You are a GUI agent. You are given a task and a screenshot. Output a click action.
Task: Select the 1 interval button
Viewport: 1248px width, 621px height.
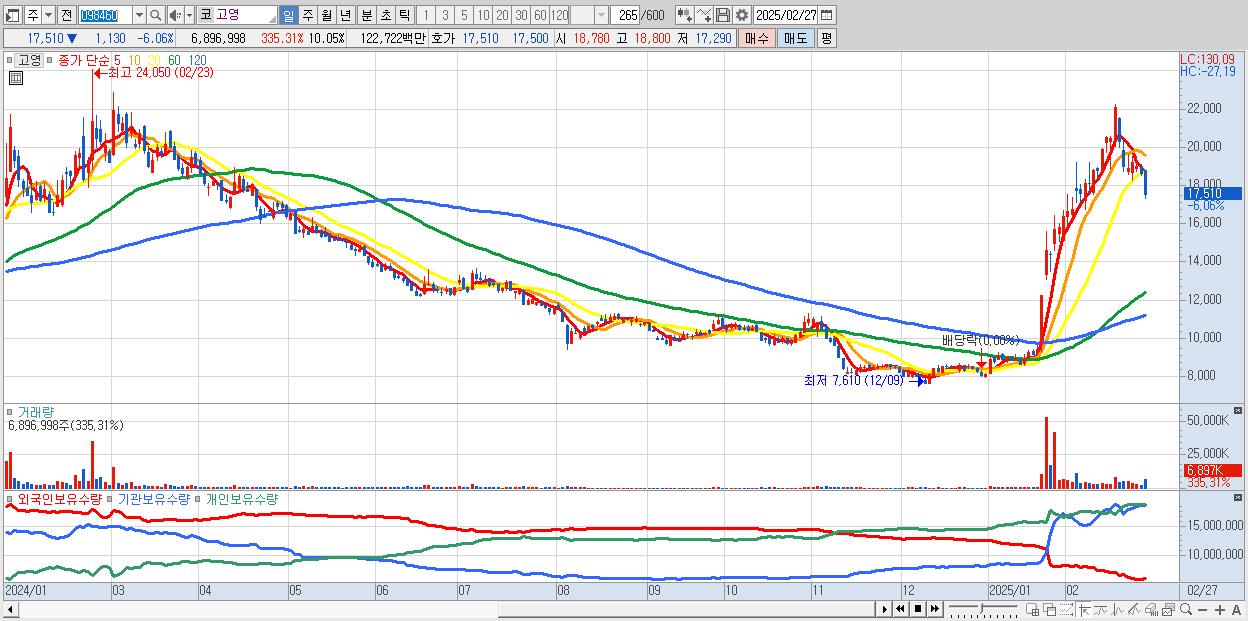(425, 15)
